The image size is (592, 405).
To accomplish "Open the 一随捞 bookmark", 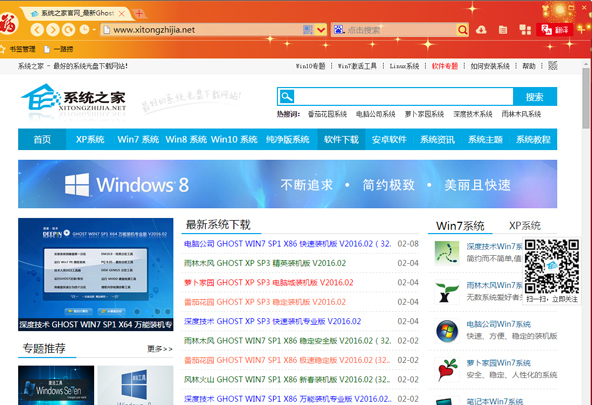I will tap(59, 49).
